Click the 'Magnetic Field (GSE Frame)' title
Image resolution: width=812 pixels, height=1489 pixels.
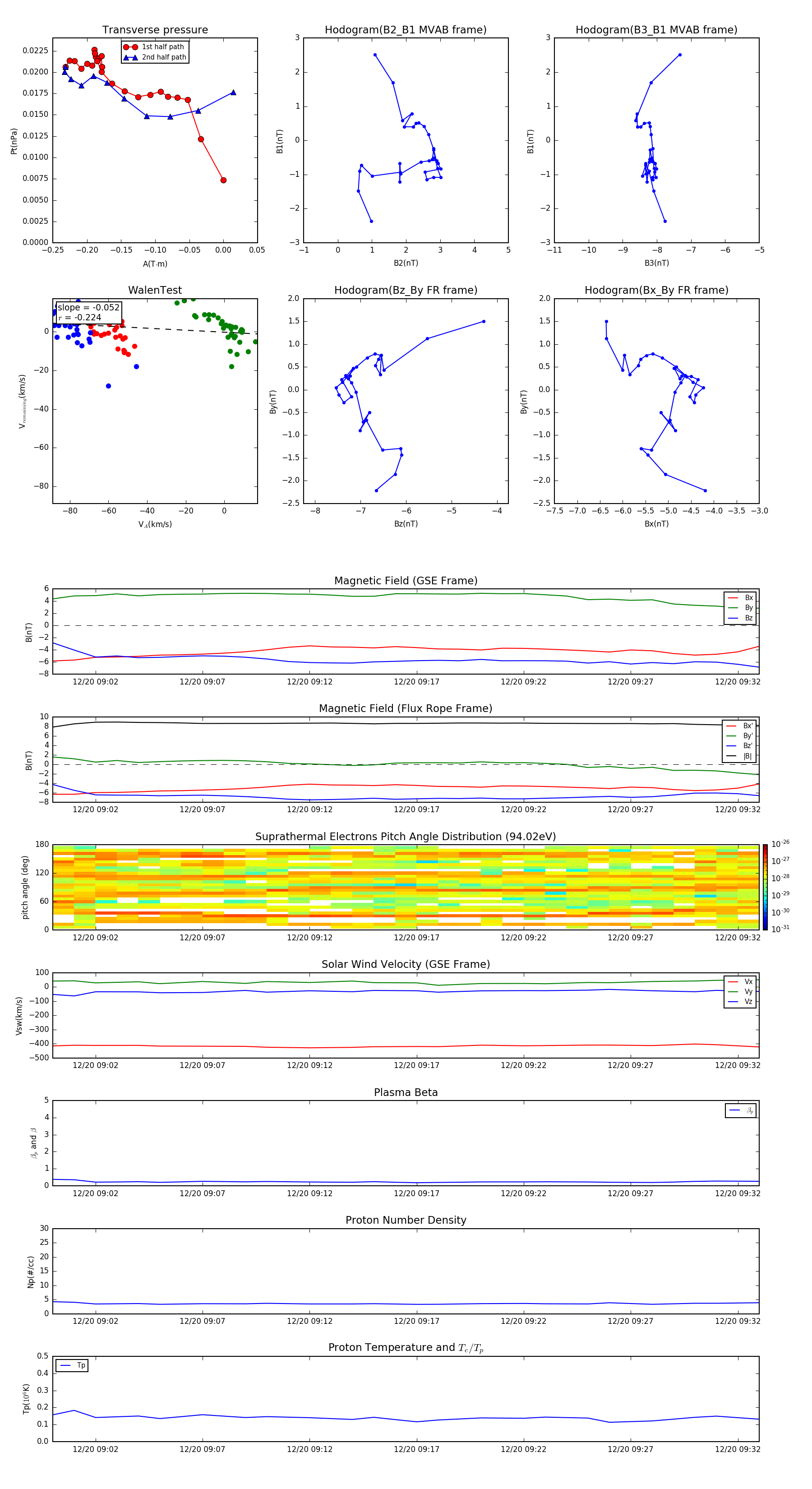(406, 580)
